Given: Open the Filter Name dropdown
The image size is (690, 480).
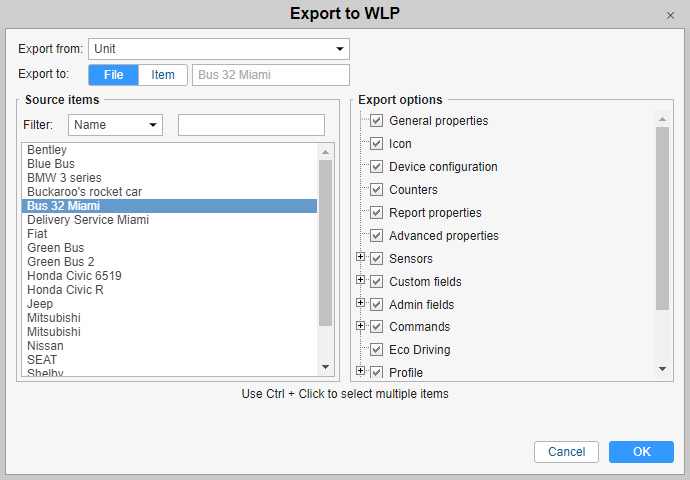Looking at the screenshot, I should click(115, 125).
